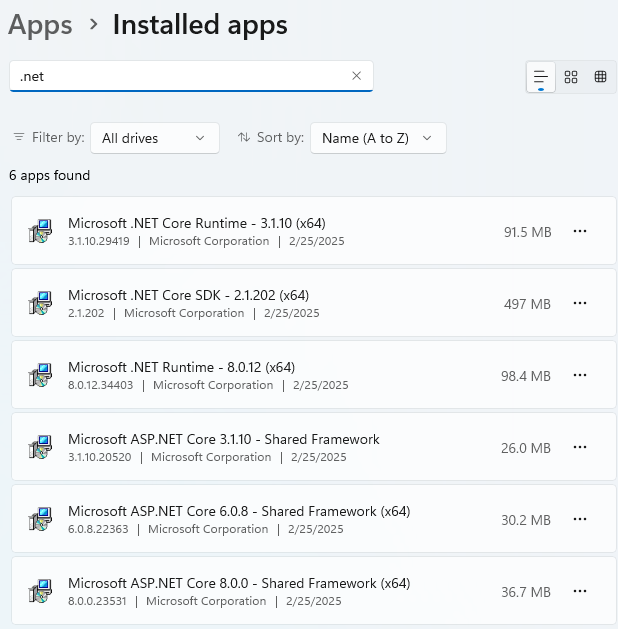Click the Sort by arrows icon
Screen dimensions: 618x629
(244, 137)
